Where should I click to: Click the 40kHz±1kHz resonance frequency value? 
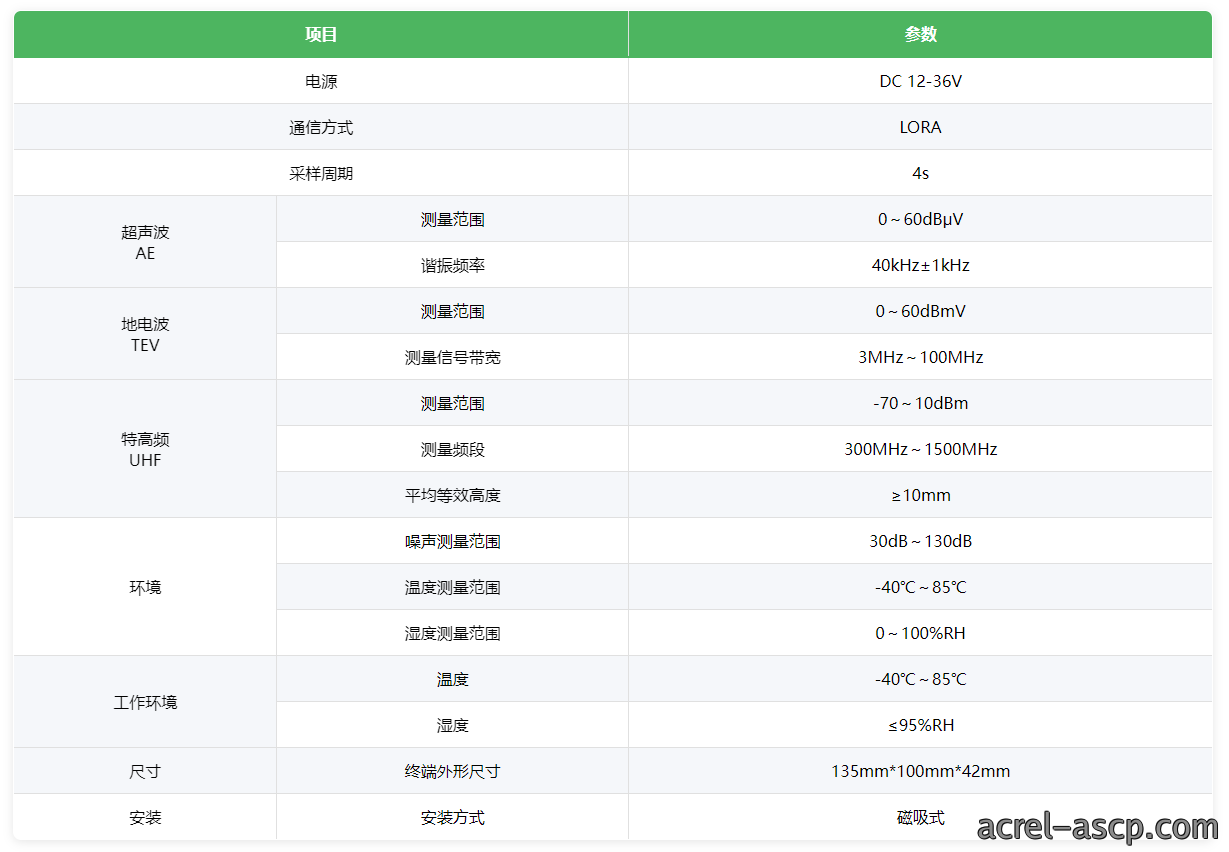[x=920, y=265]
